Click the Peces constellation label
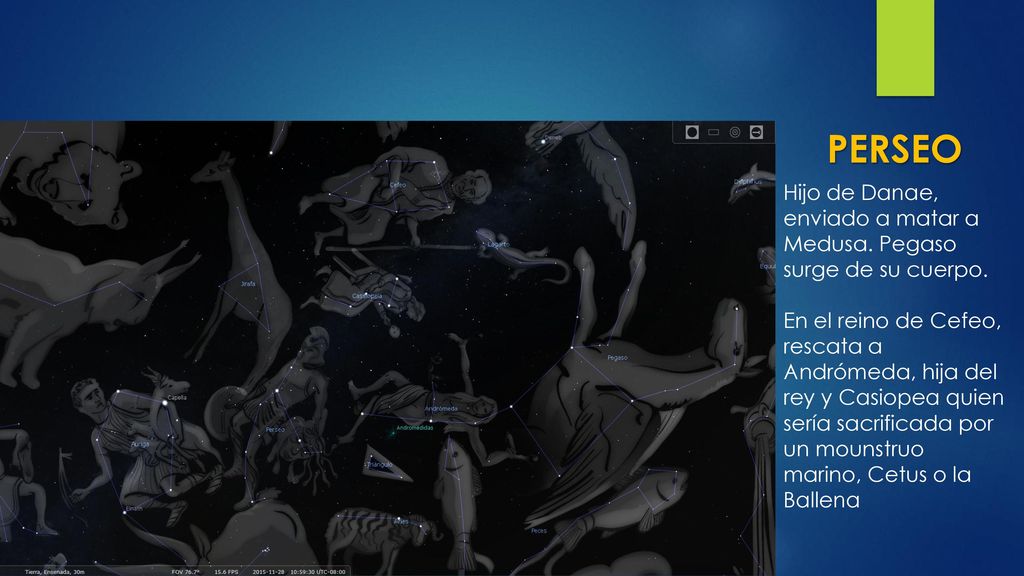Image resolution: width=1024 pixels, height=576 pixels. (x=539, y=531)
